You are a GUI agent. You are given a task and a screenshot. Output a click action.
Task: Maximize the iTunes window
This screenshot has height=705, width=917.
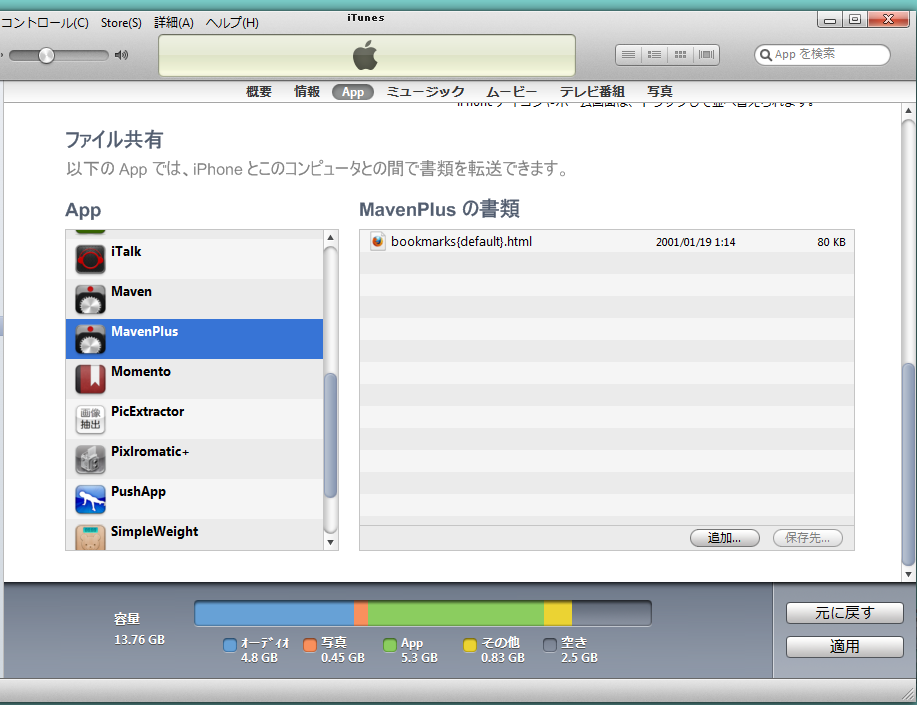pyautogui.click(x=854, y=20)
